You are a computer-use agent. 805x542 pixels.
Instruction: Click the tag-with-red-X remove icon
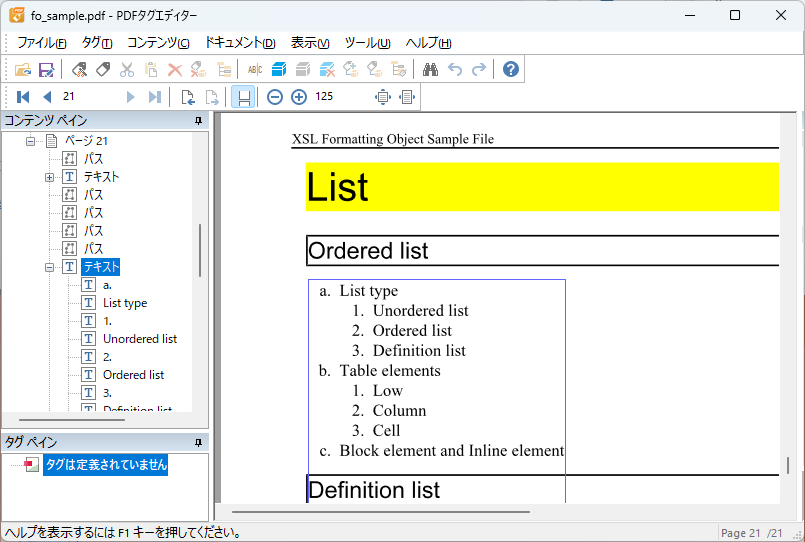tap(199, 69)
